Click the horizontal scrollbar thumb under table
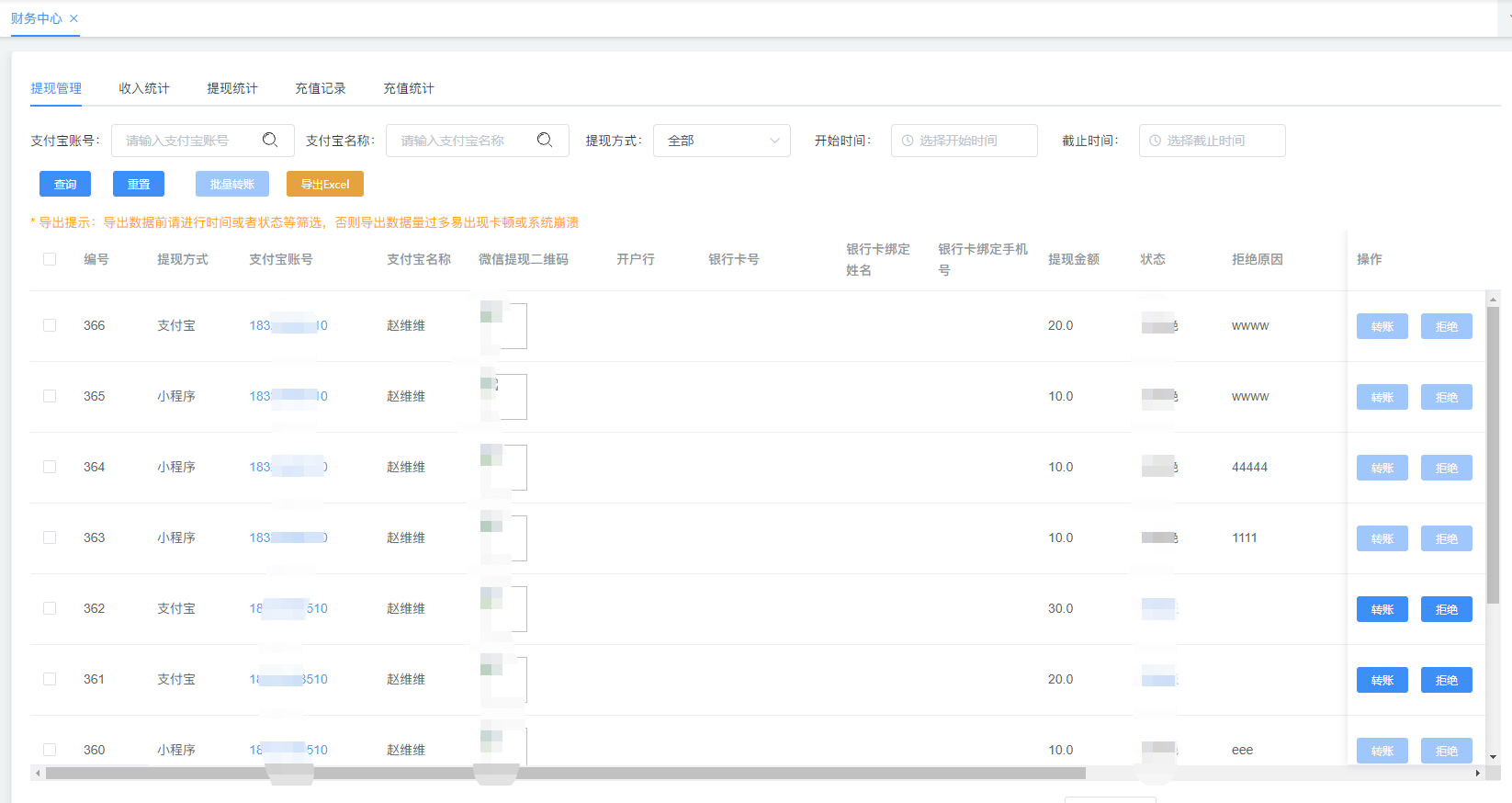This screenshot has height=803, width=1512. click(566, 773)
